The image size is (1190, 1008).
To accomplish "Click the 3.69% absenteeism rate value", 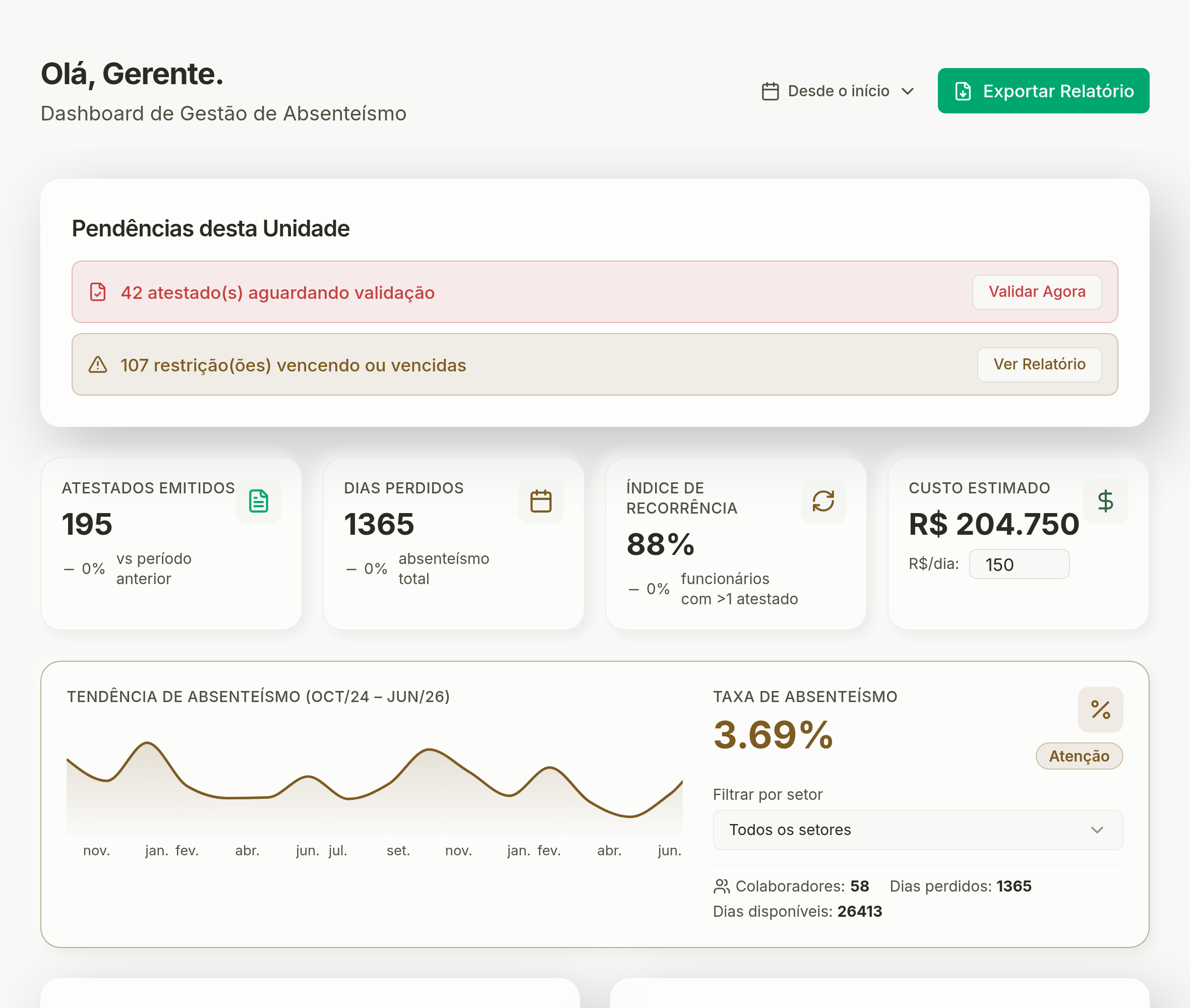I will [773, 735].
